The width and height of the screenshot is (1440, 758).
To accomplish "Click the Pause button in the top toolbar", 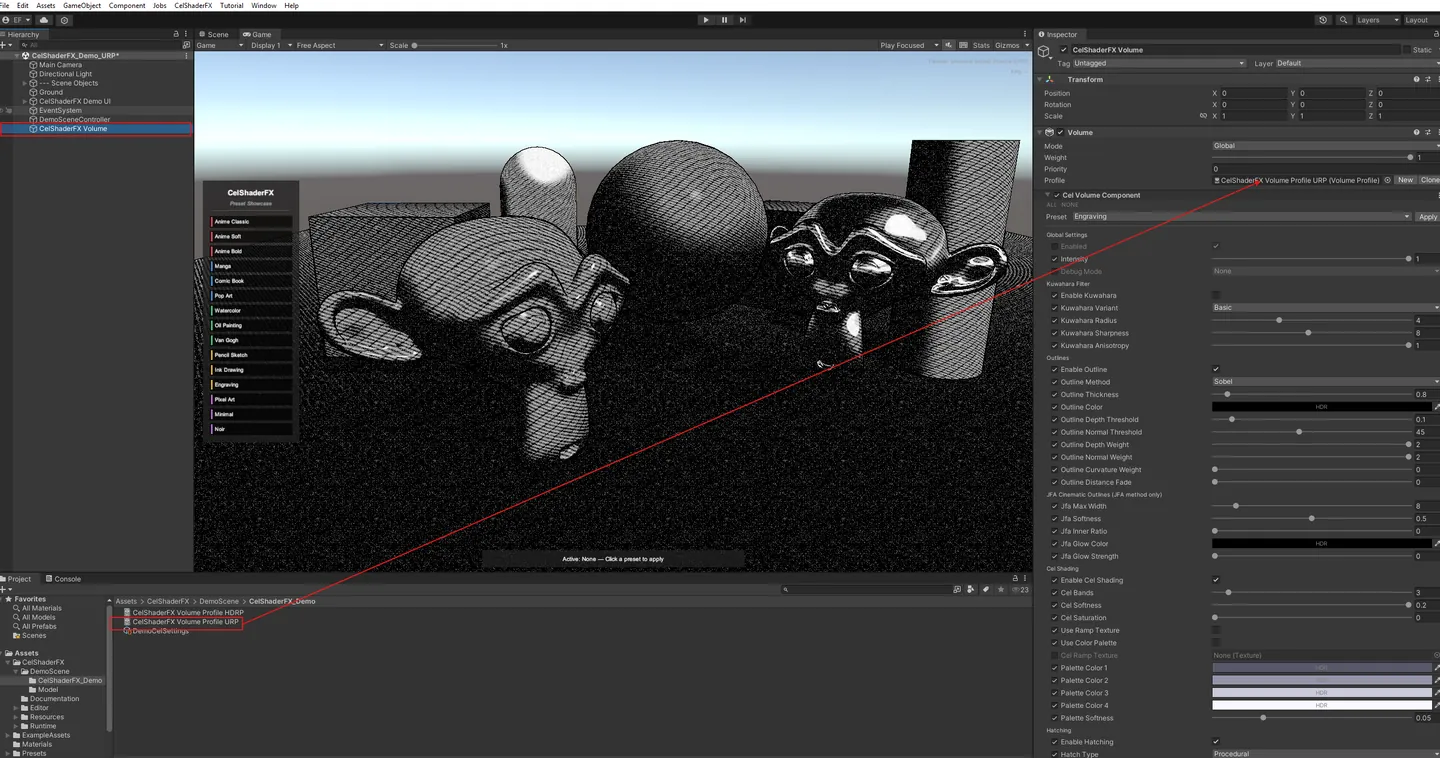I will (724, 20).
